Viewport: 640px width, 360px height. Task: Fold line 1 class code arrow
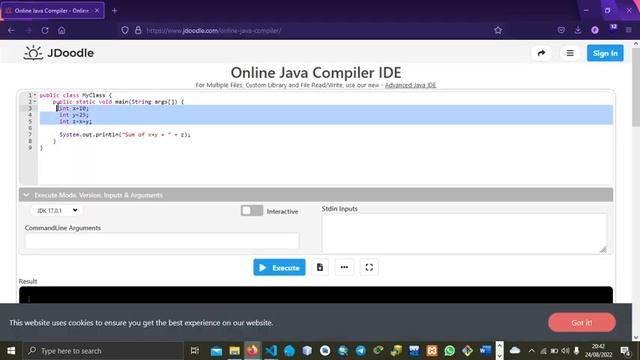coord(35,95)
